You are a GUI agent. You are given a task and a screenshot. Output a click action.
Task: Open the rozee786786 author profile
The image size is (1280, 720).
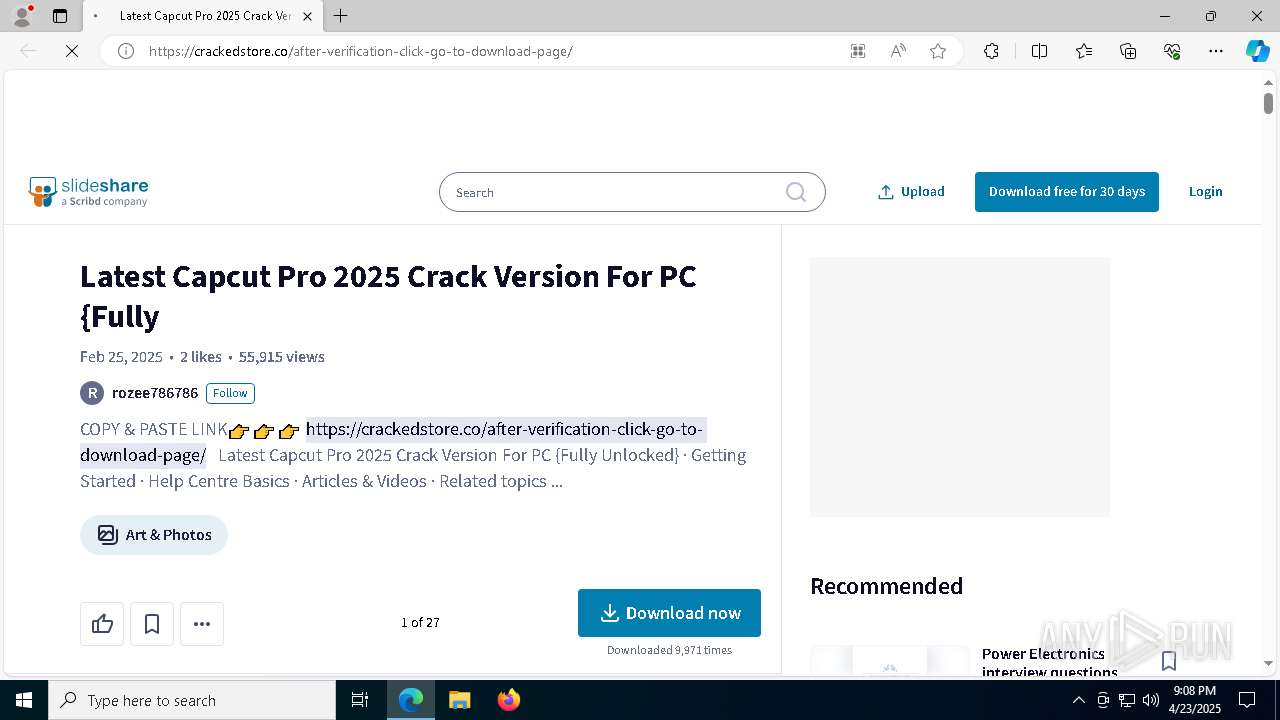coord(155,393)
